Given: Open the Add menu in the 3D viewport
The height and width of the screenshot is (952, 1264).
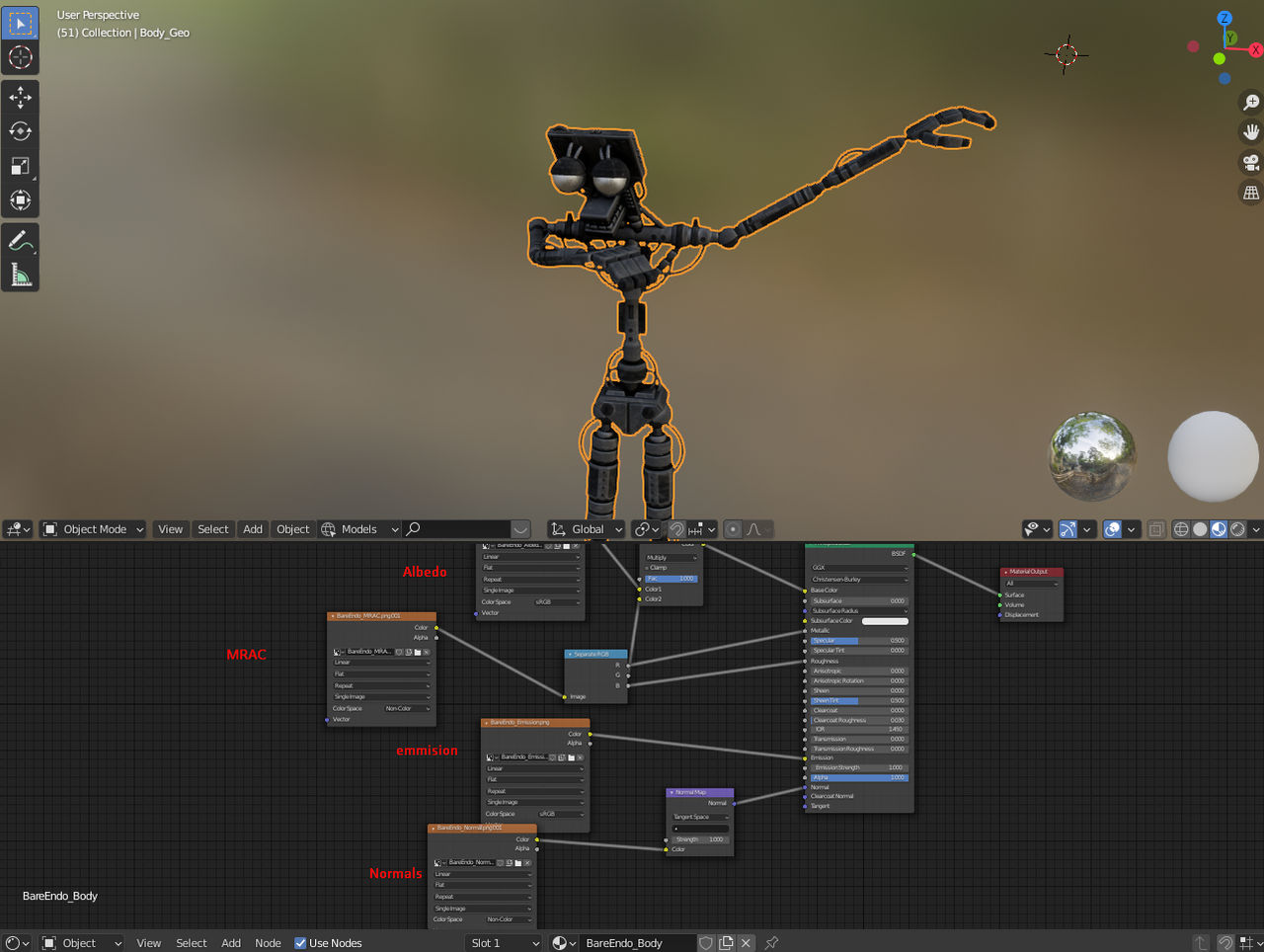Looking at the screenshot, I should pyautogui.click(x=252, y=529).
